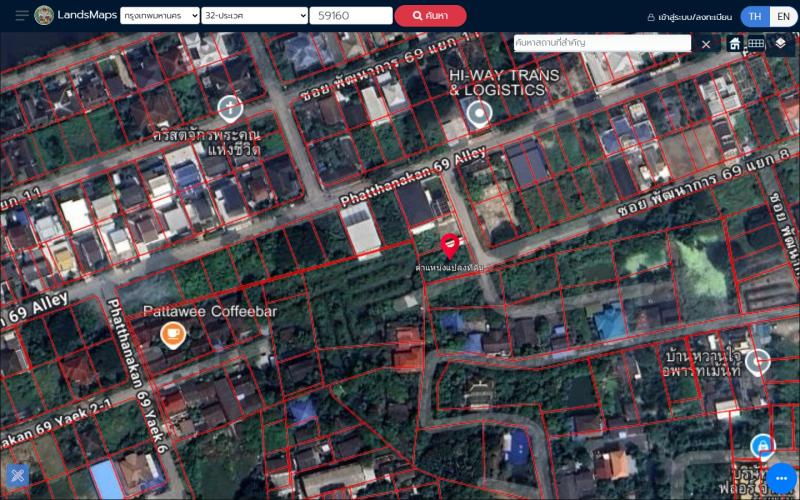
Task: Open the hamburger menu
Action: 22,15
